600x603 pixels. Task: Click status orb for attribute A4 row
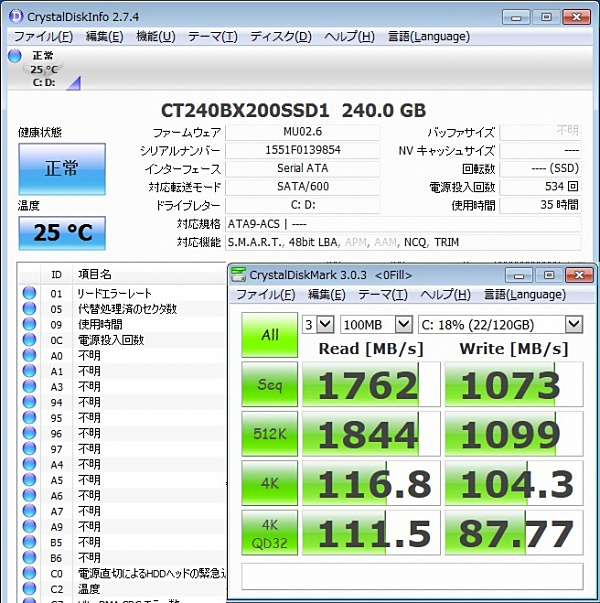point(29,464)
